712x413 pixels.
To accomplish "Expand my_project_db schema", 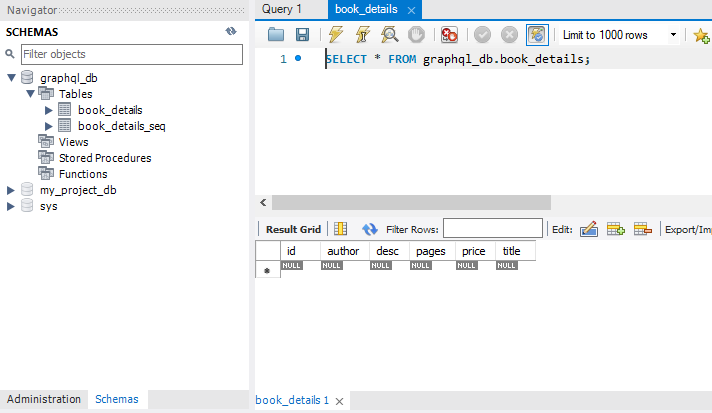I will pyautogui.click(x=10, y=190).
